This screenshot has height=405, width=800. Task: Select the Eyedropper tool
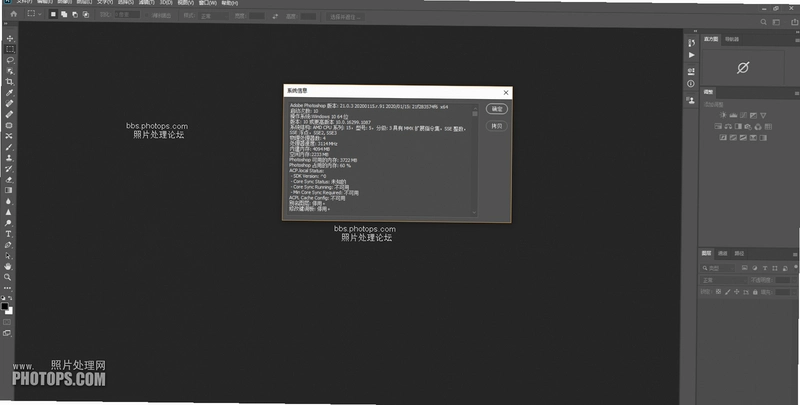9,92
